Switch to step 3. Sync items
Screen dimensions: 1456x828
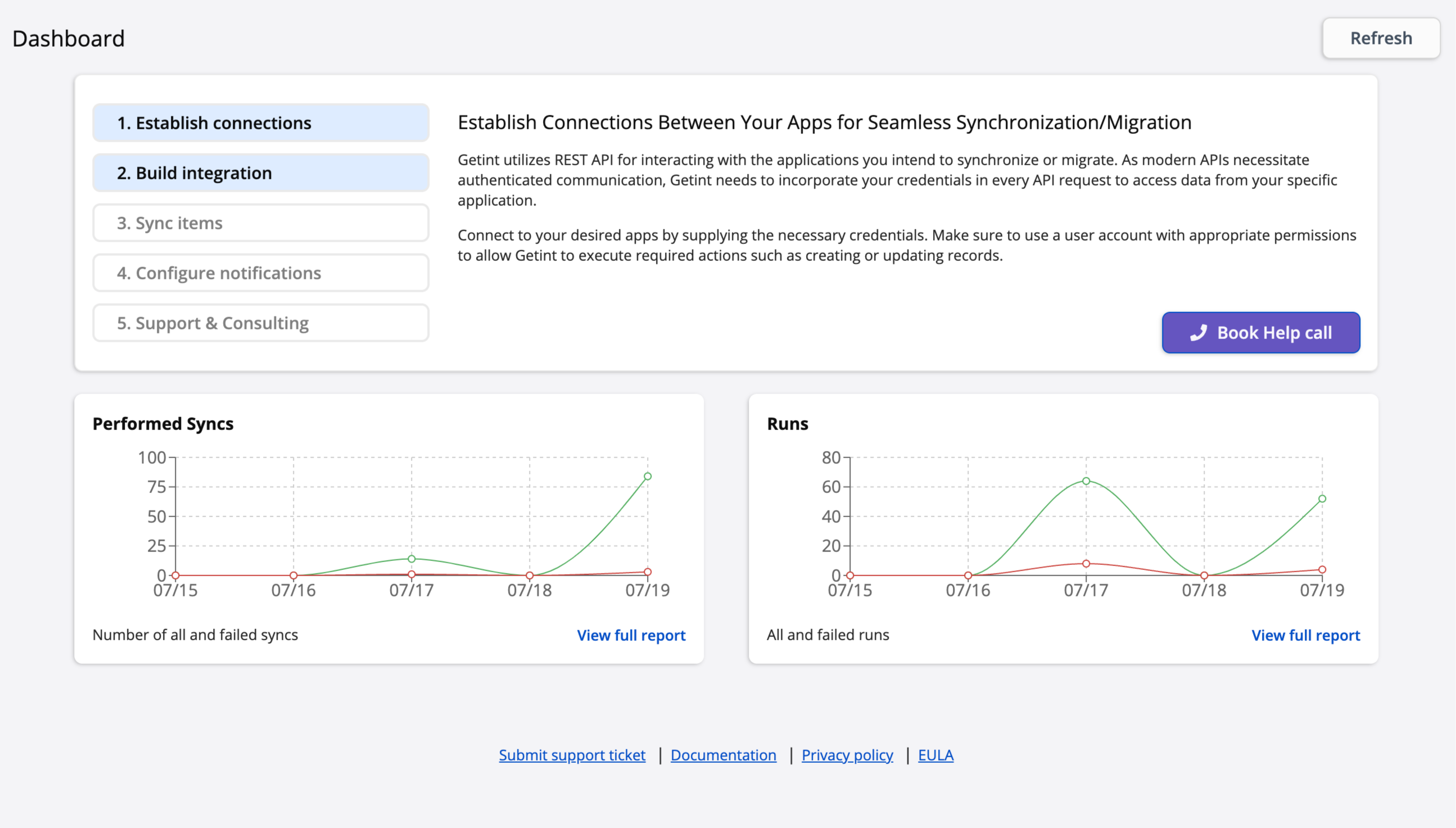pyautogui.click(x=260, y=223)
